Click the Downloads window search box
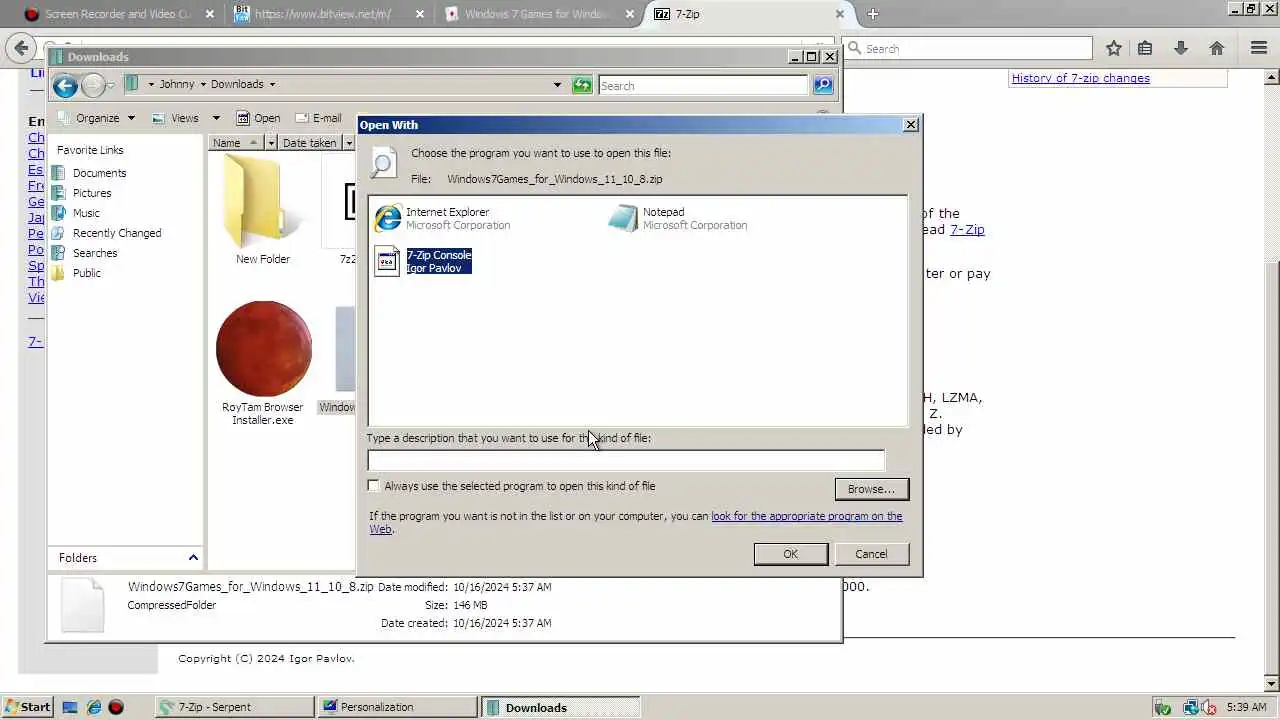The image size is (1280, 720). click(x=703, y=86)
